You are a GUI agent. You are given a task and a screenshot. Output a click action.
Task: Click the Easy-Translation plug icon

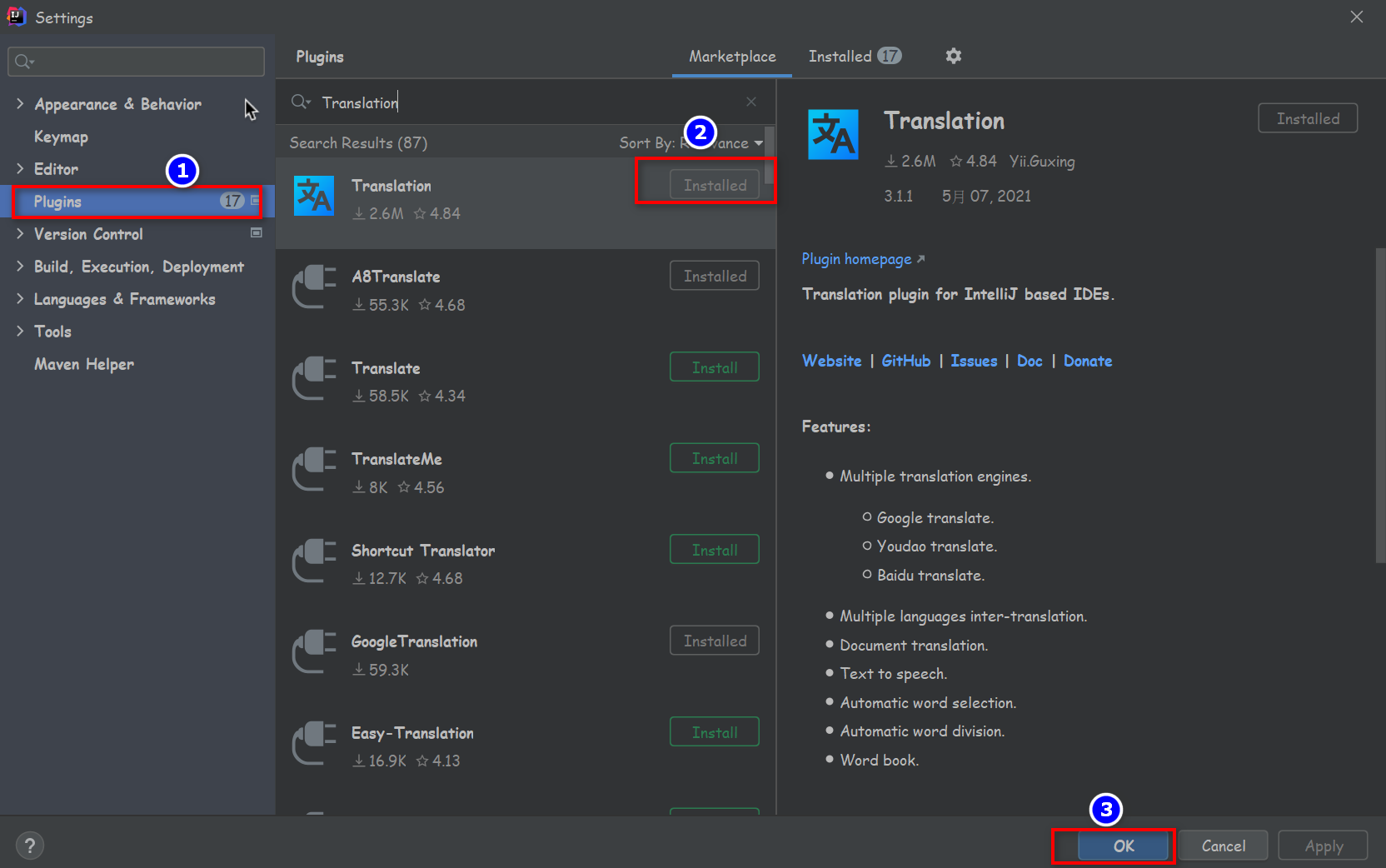click(314, 743)
